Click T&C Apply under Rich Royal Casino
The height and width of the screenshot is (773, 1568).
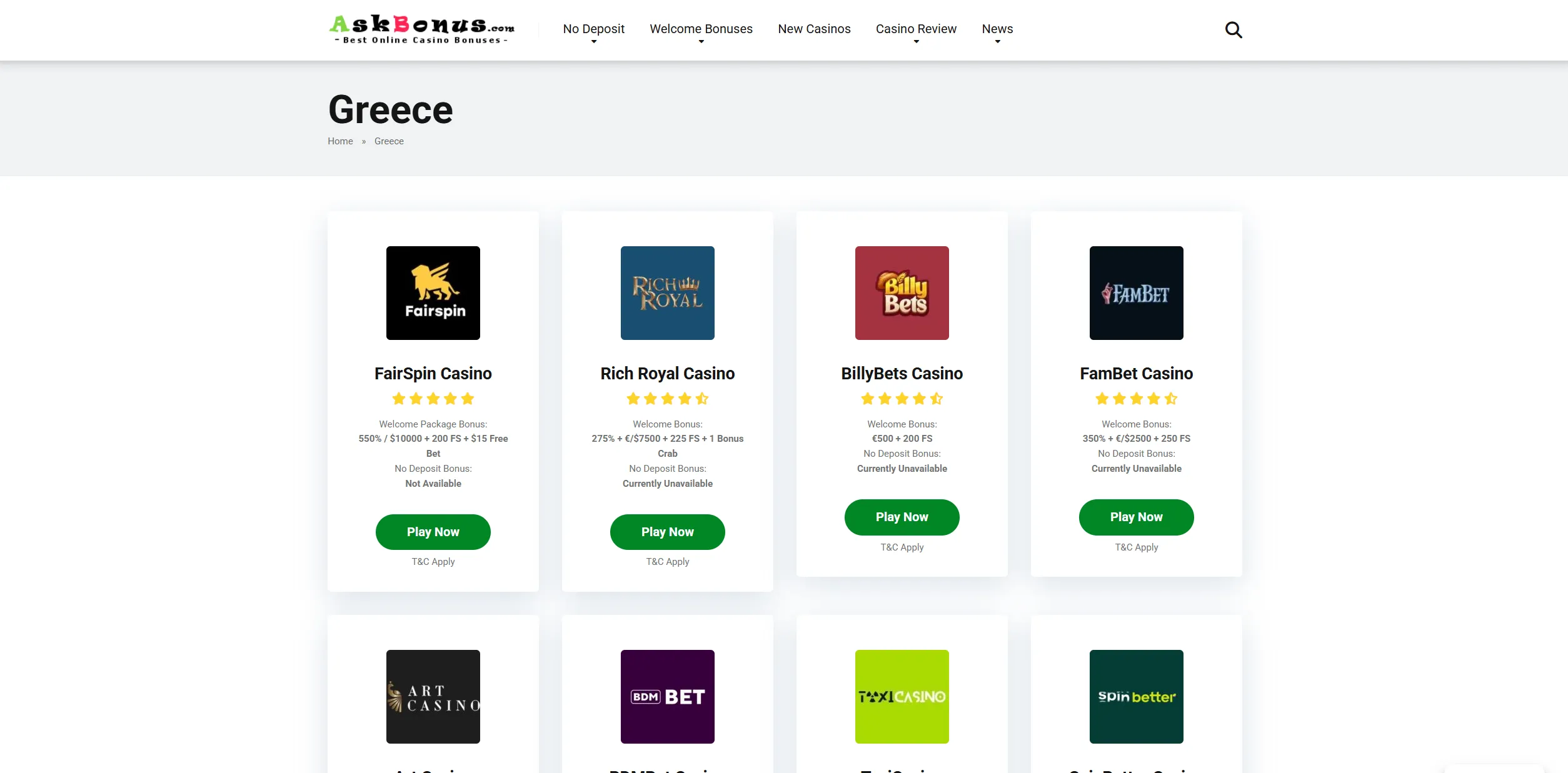668,562
